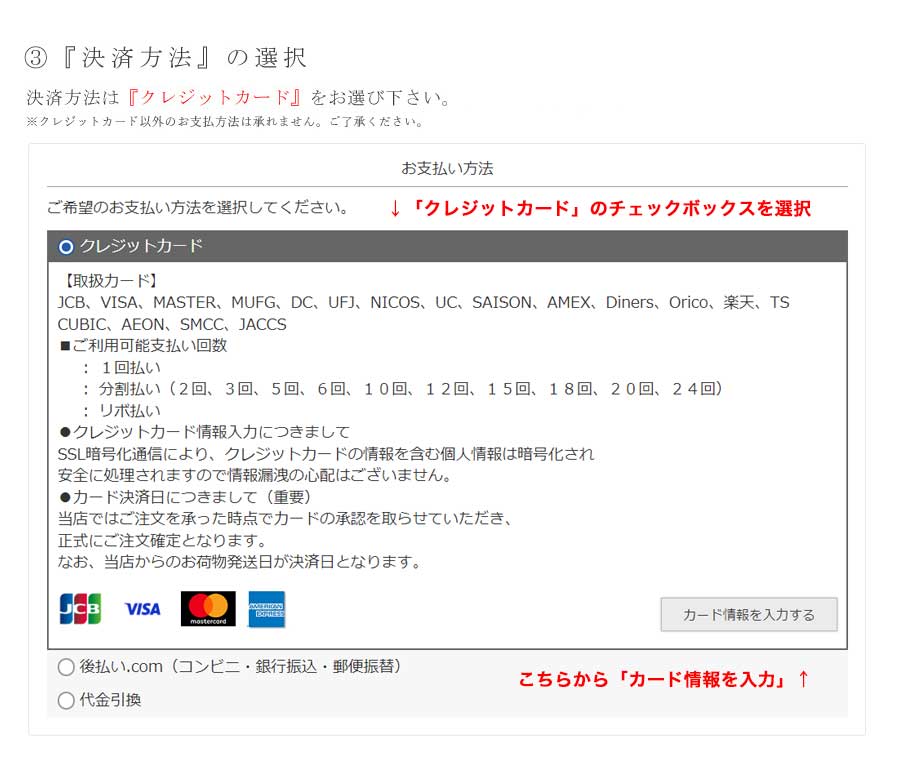The image size is (900, 771).
Task: Click the ※クレジットカード以外のお支払方法 note
Action: click(x=224, y=122)
